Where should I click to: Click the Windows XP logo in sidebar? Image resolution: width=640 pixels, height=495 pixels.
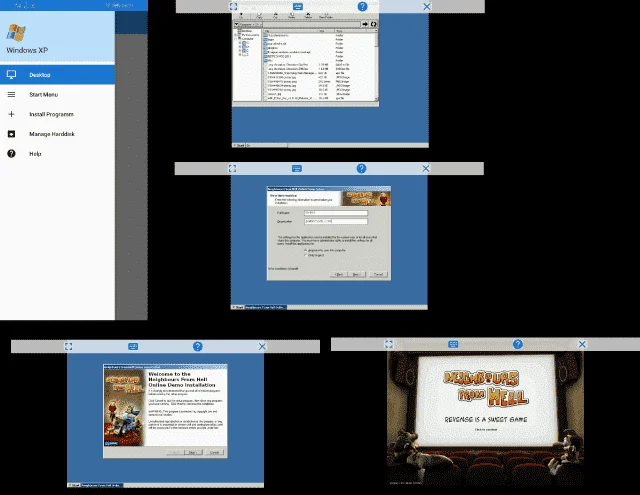pyautogui.click(x=16, y=33)
